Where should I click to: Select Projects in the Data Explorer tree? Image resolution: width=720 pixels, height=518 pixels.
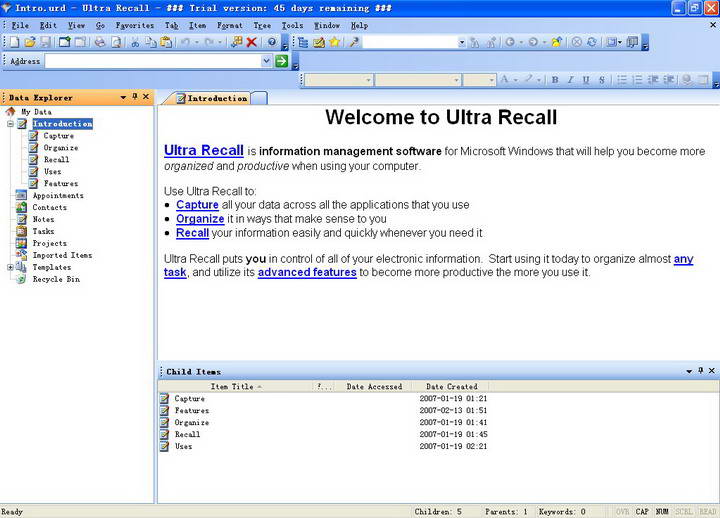(x=50, y=243)
